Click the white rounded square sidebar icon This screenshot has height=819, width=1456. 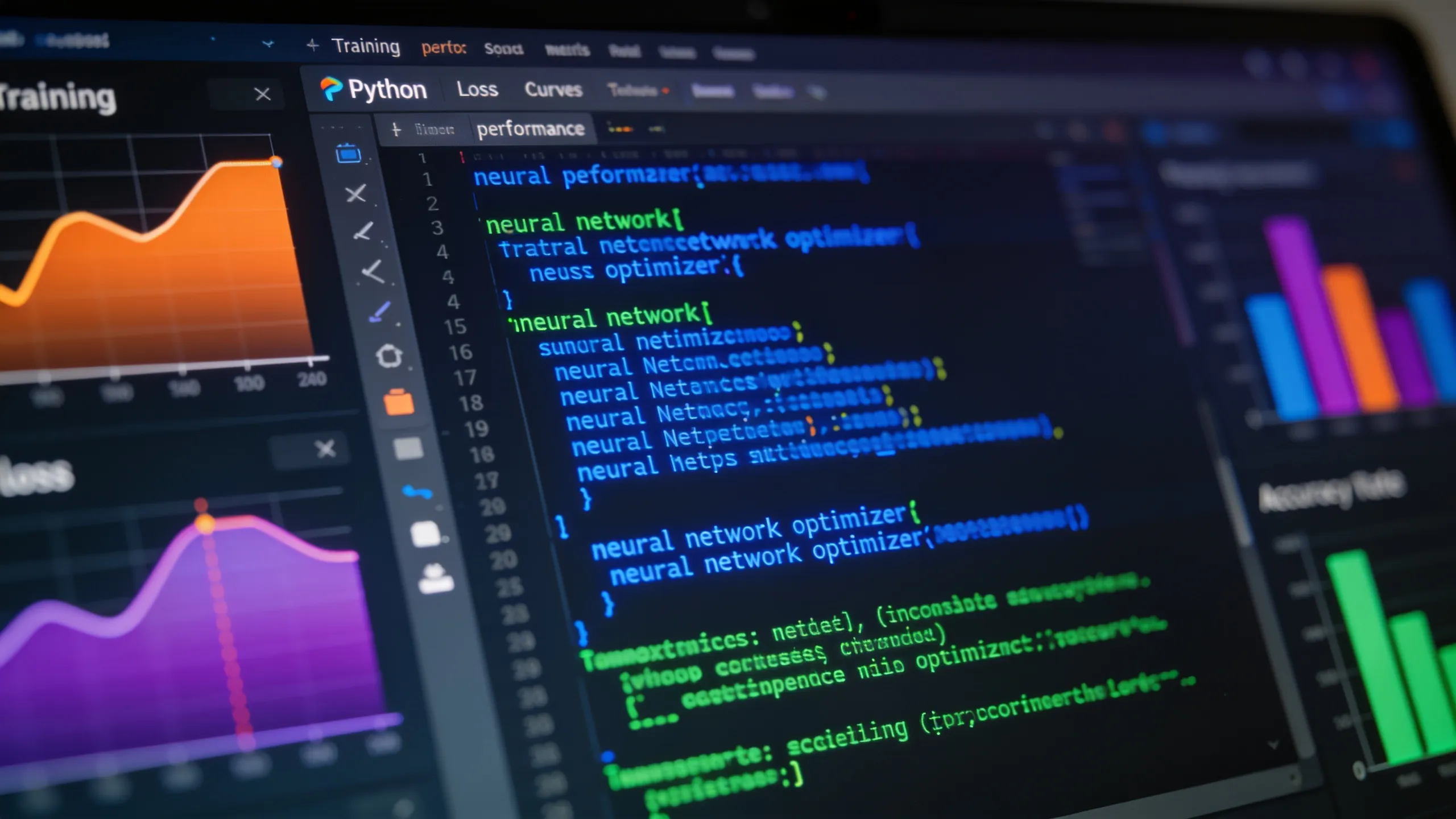tap(426, 534)
